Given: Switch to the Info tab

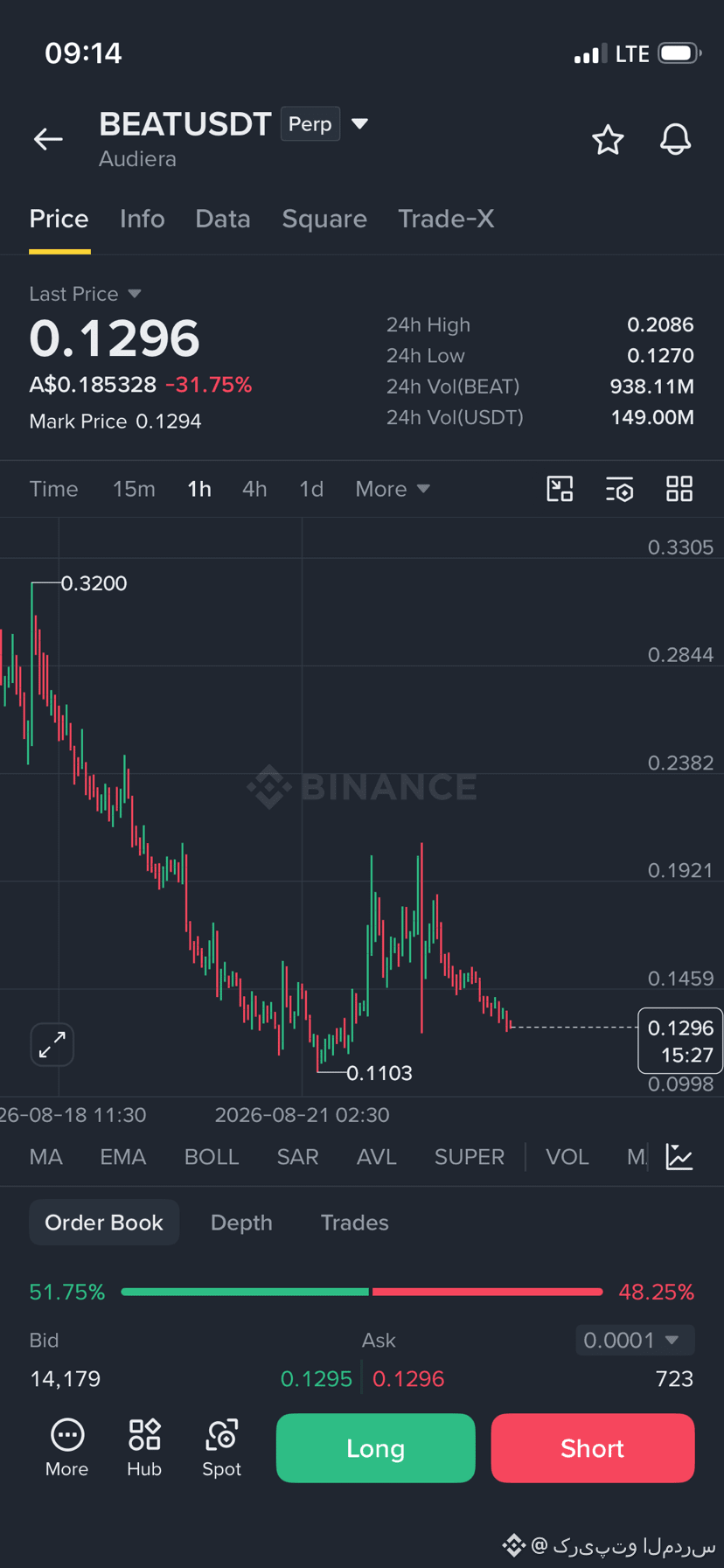Looking at the screenshot, I should click(x=142, y=219).
